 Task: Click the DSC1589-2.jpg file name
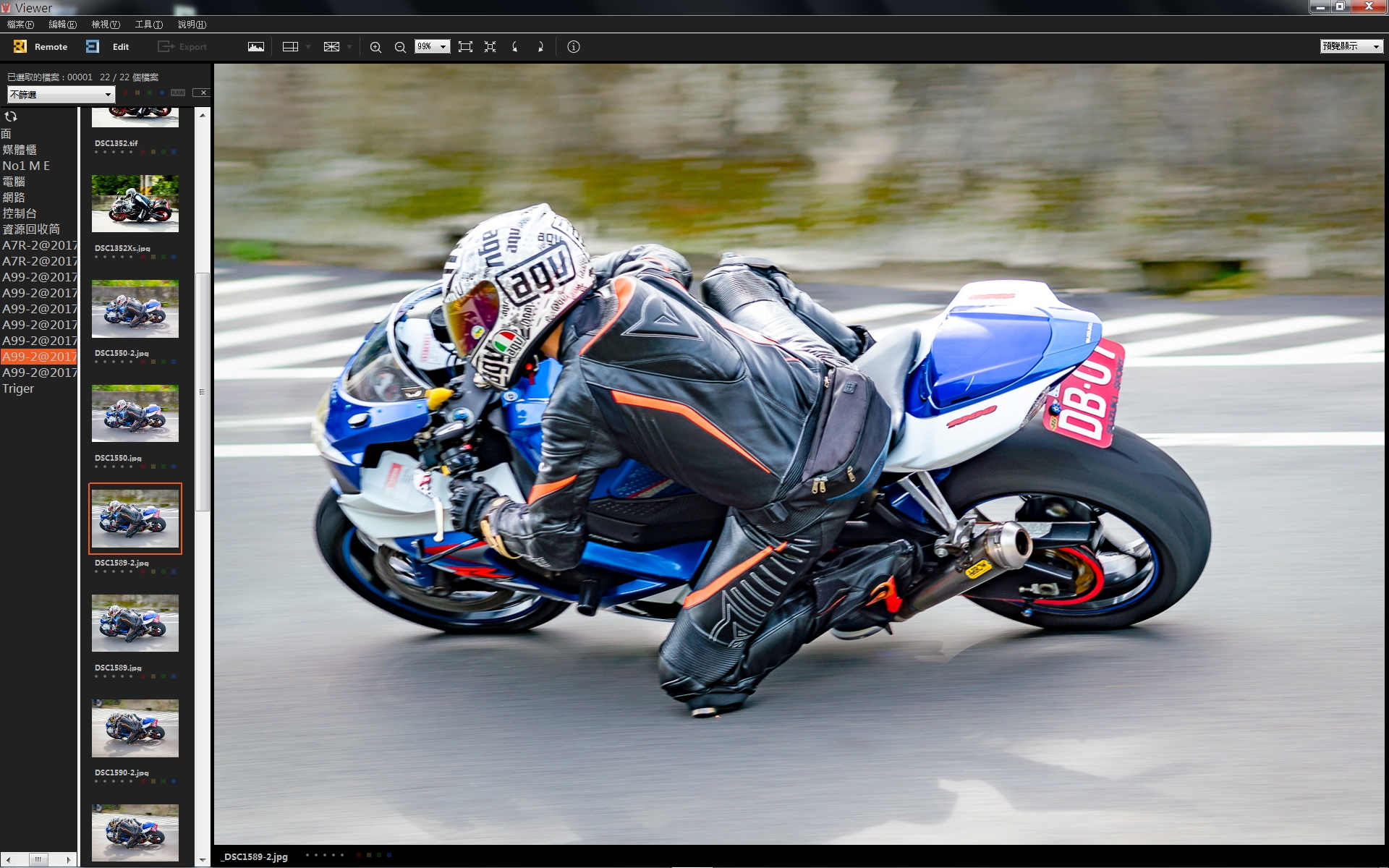pyautogui.click(x=122, y=563)
